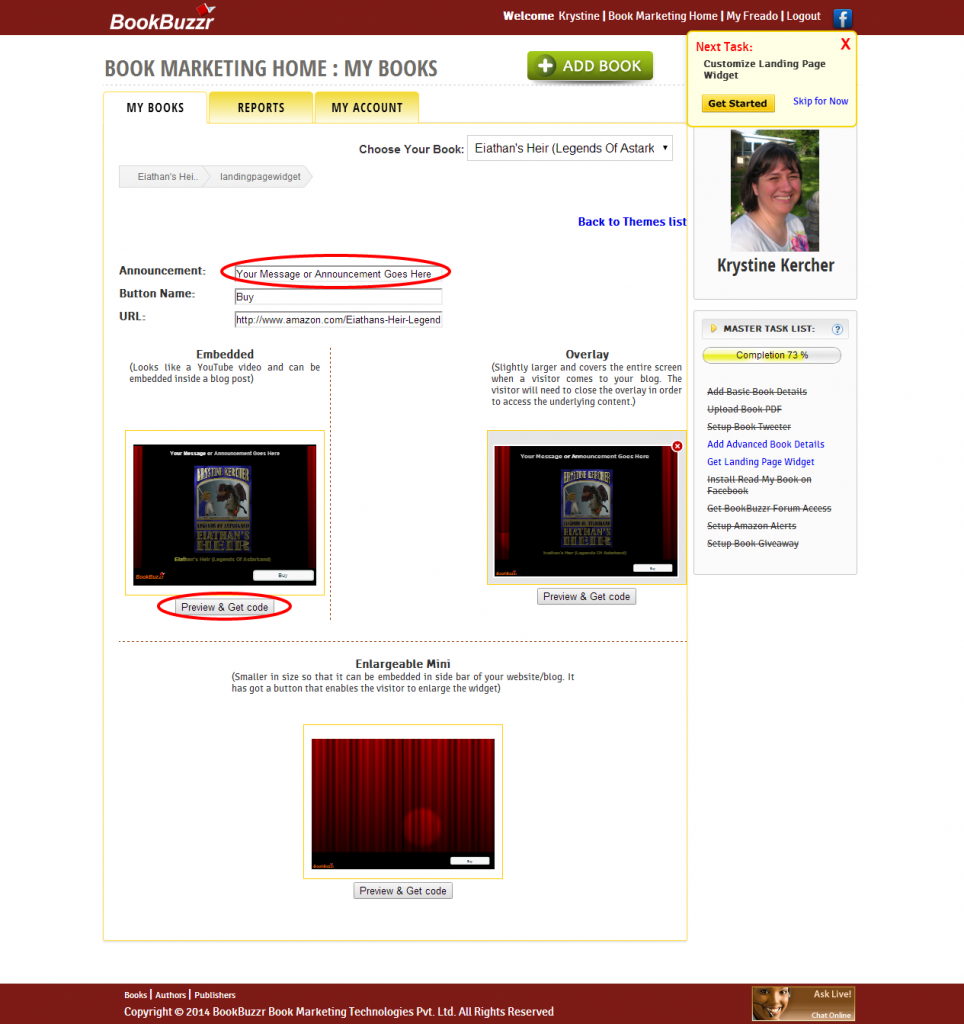Screen dimensions: 964x1024
Task: Click the Embedded widget preview thumbnail
Action: click(225, 513)
